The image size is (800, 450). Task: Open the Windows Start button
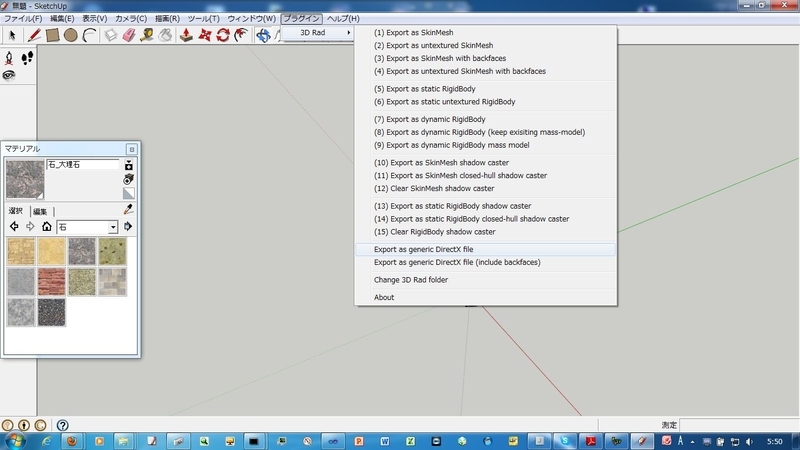pyautogui.click(x=14, y=441)
